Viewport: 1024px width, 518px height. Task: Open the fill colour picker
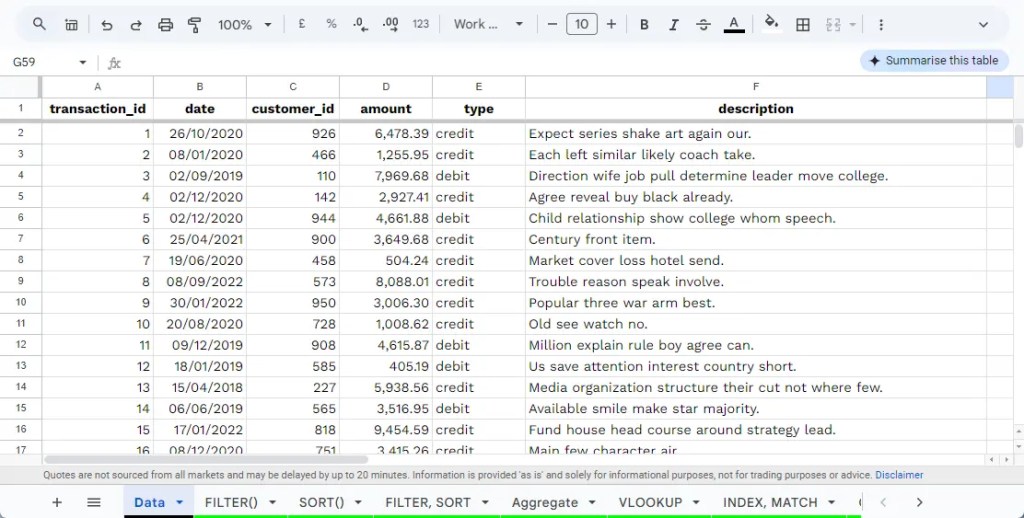click(x=770, y=24)
